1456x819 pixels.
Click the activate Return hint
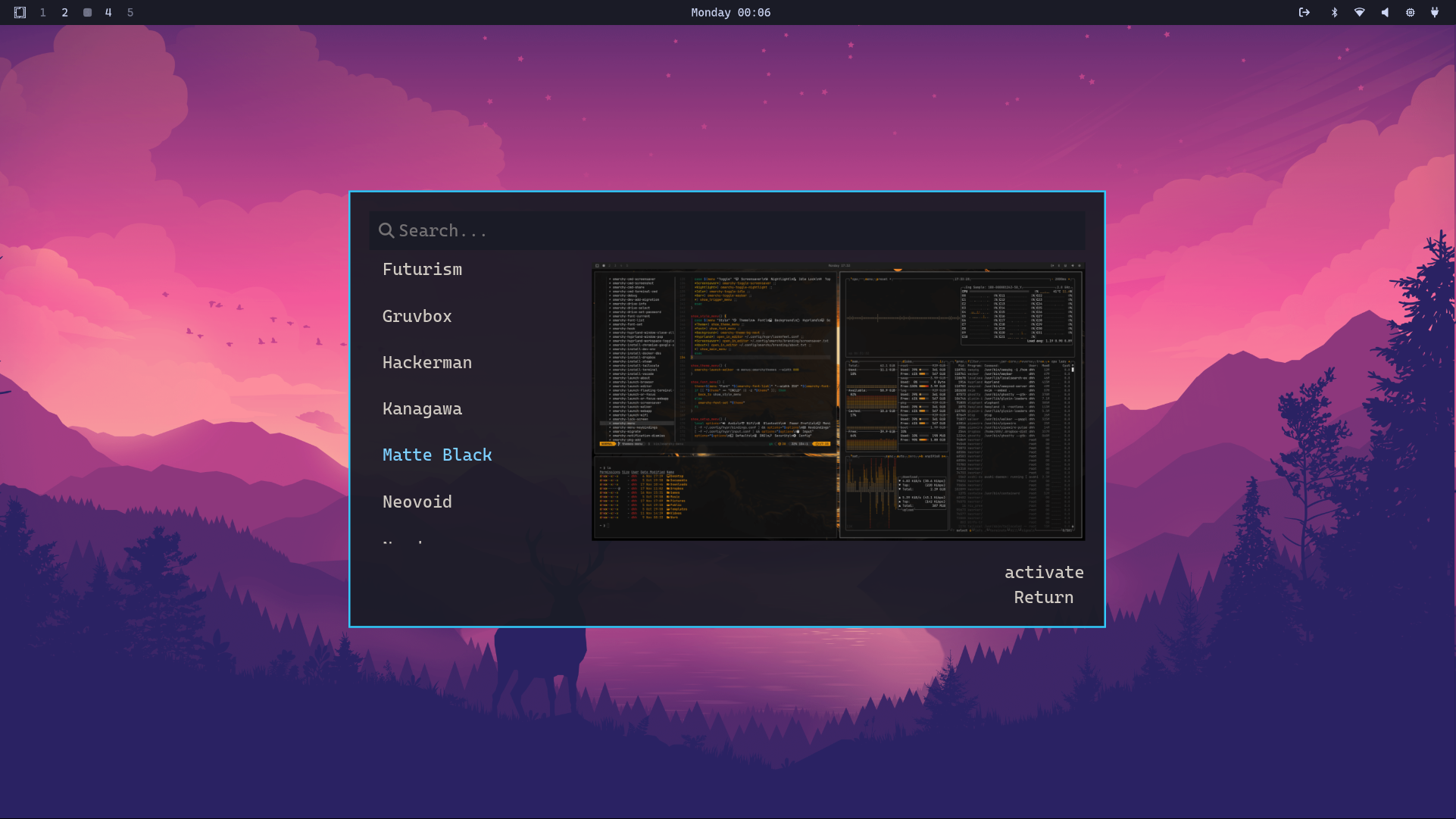point(1044,585)
